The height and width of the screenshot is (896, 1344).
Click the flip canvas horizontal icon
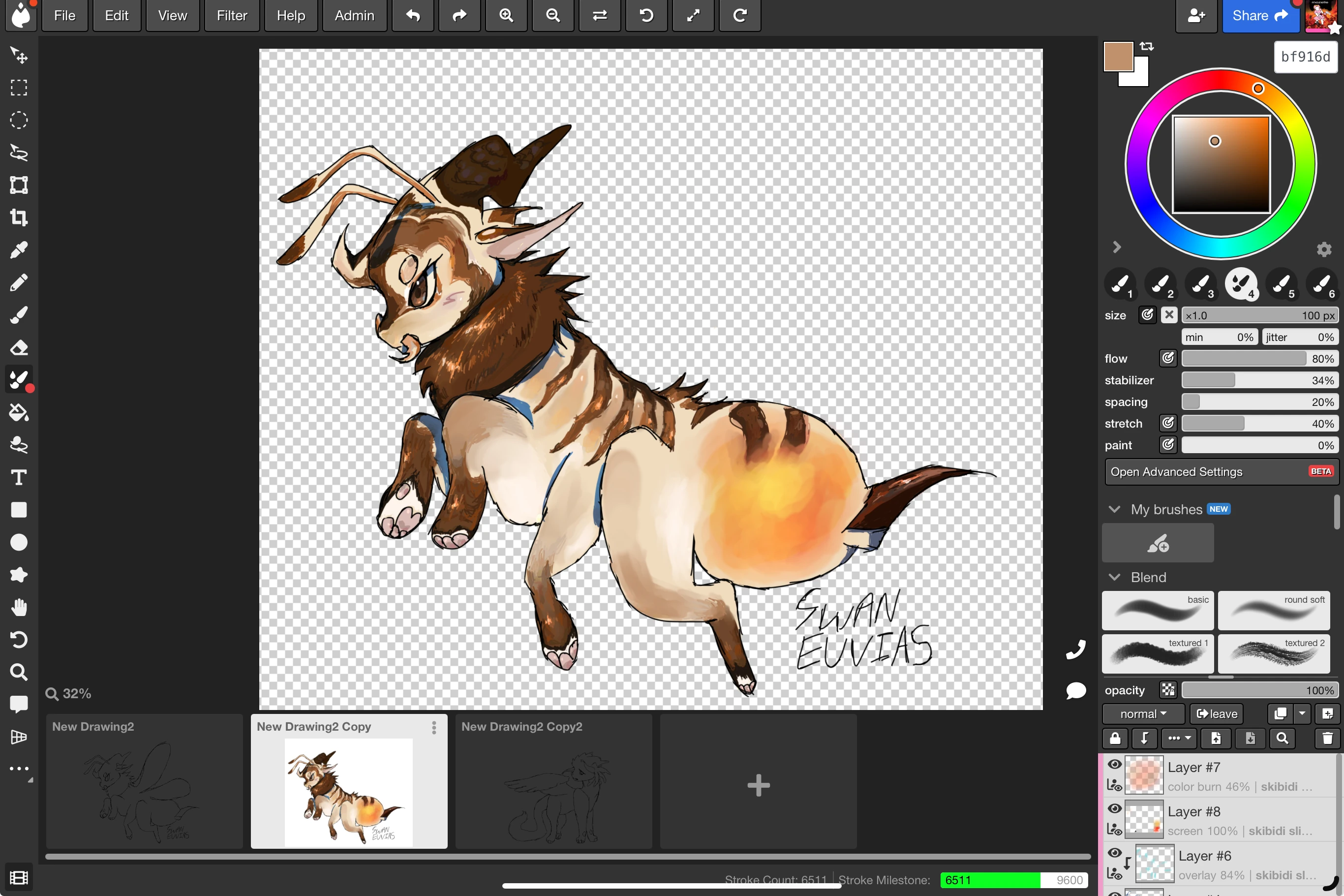599,15
